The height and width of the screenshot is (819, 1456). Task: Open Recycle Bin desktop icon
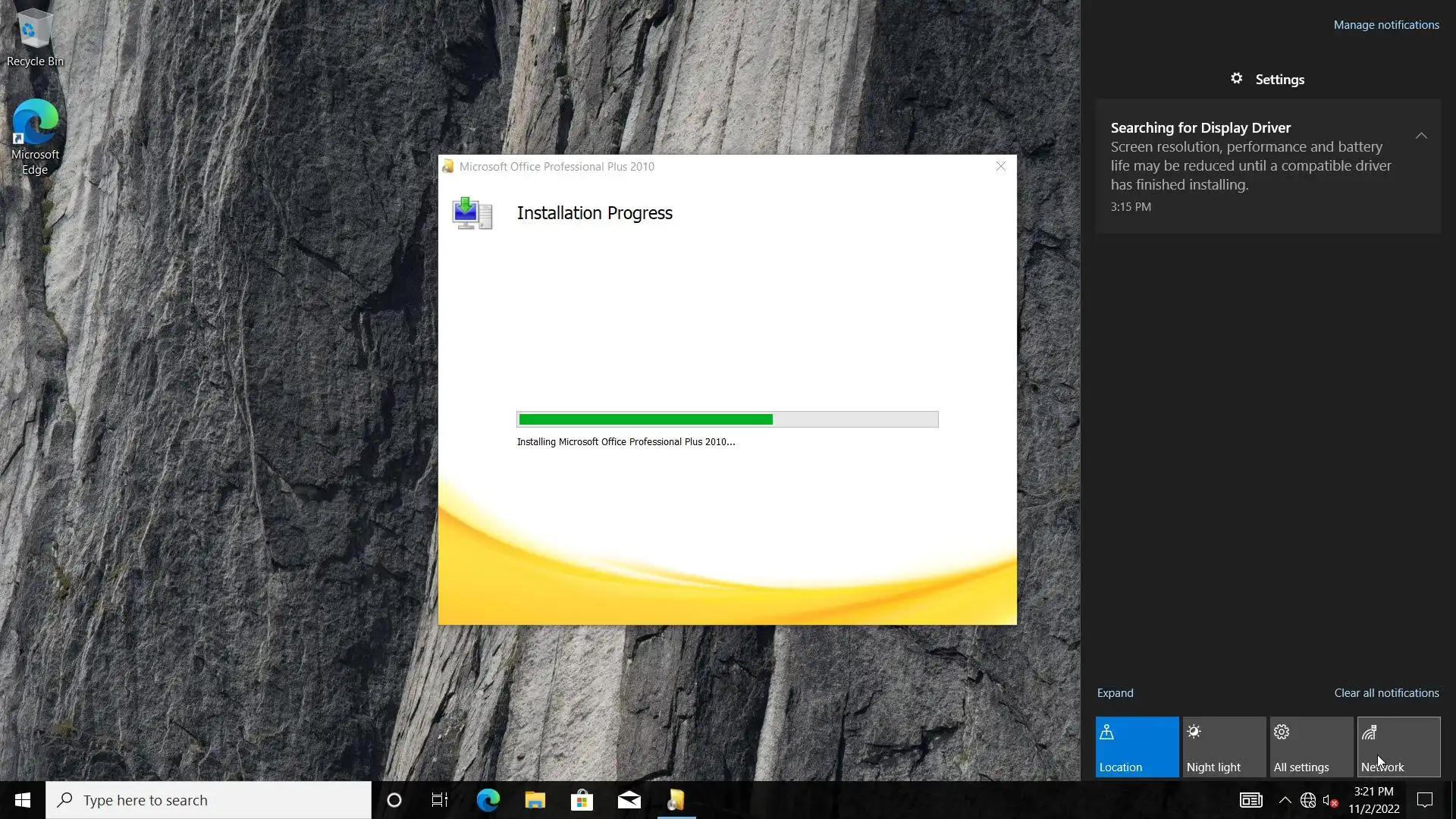[x=34, y=38]
